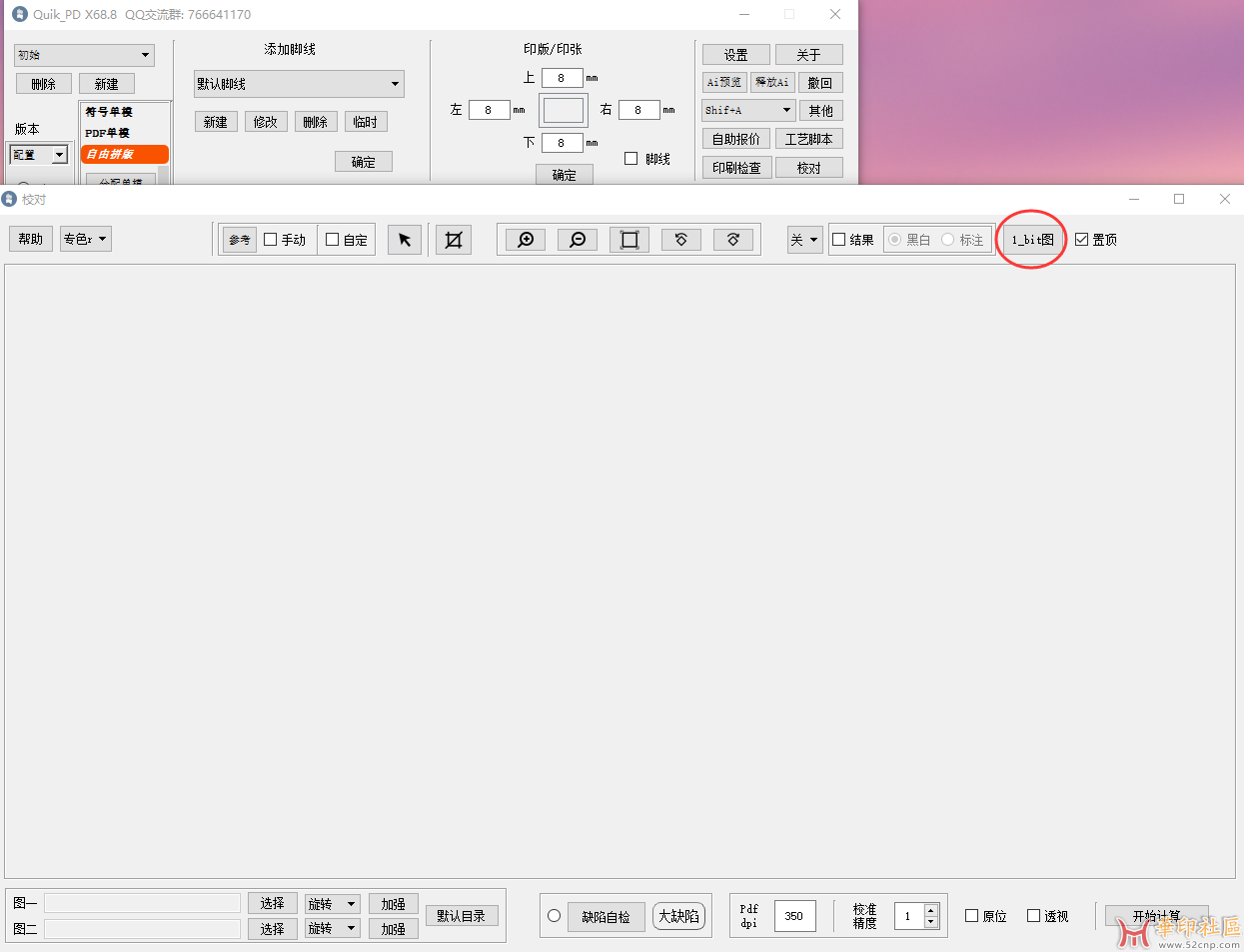
Task: Click the crop tool icon
Action: 454,240
